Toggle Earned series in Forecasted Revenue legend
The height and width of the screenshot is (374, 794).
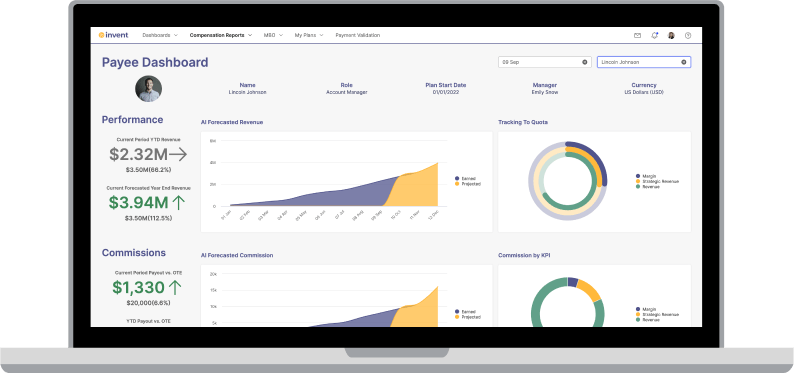point(465,179)
